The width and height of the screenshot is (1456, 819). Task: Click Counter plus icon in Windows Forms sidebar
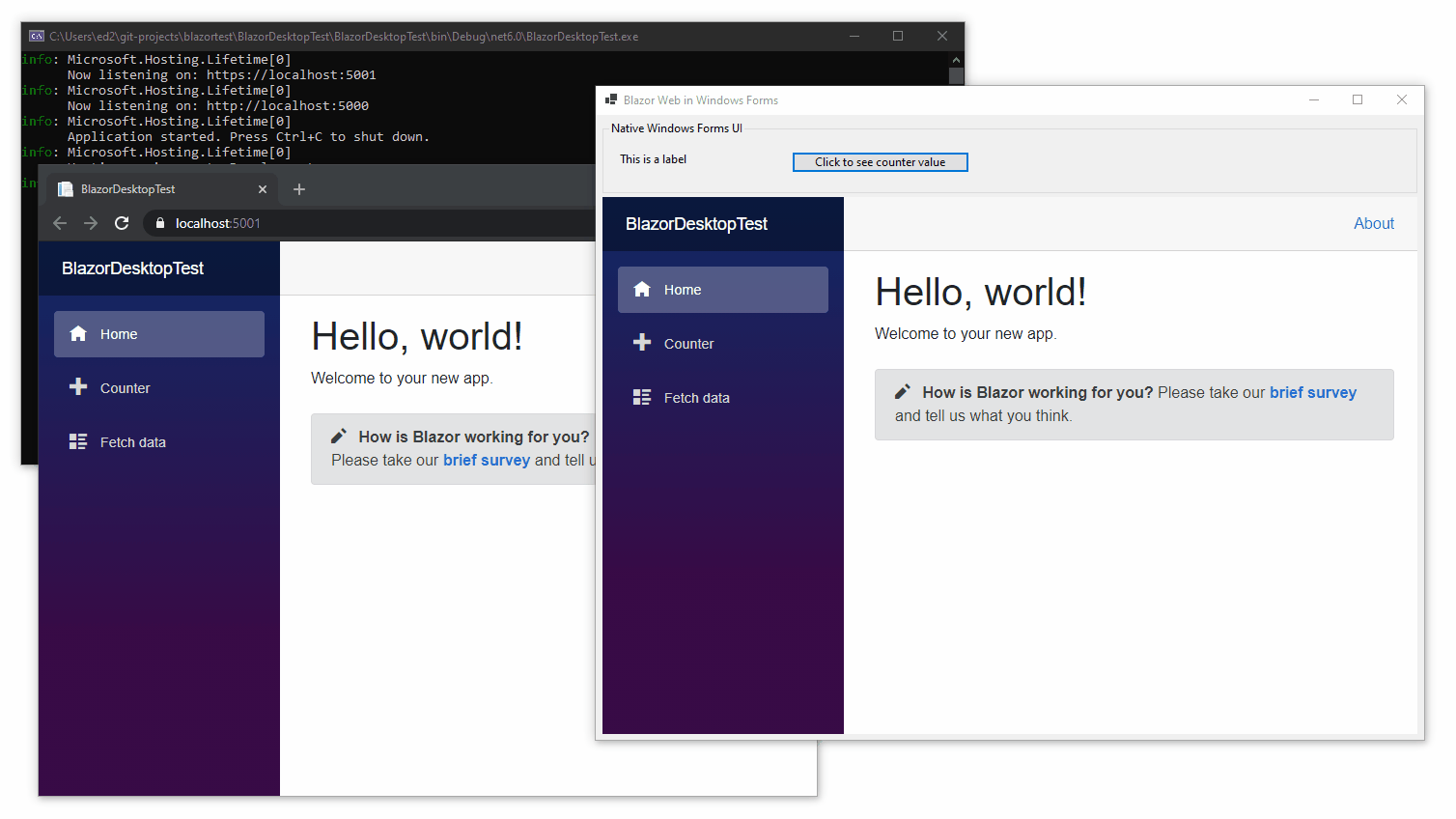(x=642, y=342)
